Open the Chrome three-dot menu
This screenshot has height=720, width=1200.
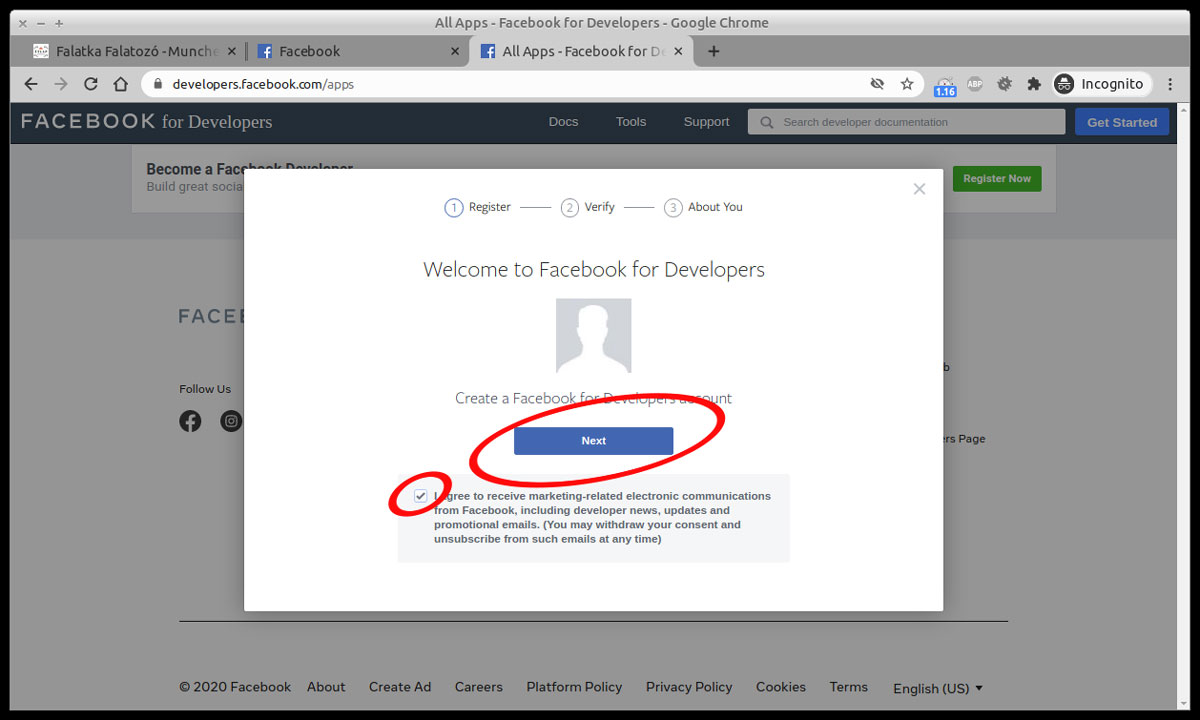(1170, 84)
